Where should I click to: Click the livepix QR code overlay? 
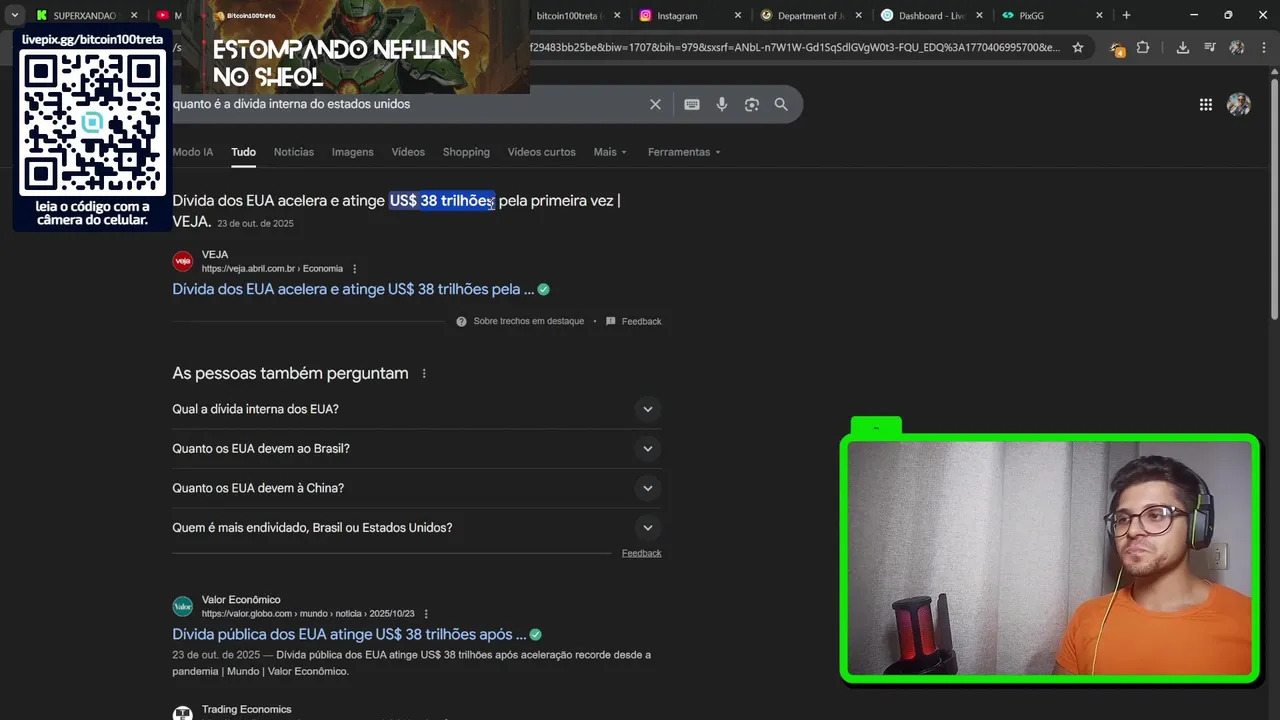[x=92, y=123]
